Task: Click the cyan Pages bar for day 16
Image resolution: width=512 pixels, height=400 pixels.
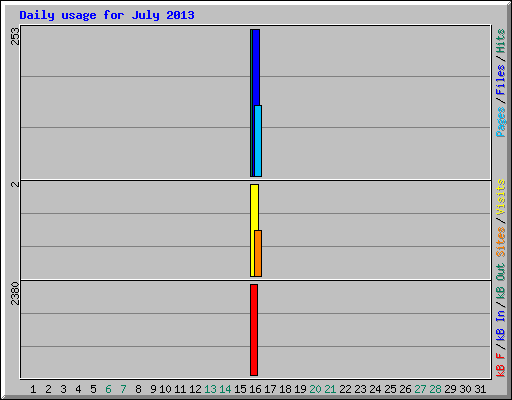Action: 258,141
